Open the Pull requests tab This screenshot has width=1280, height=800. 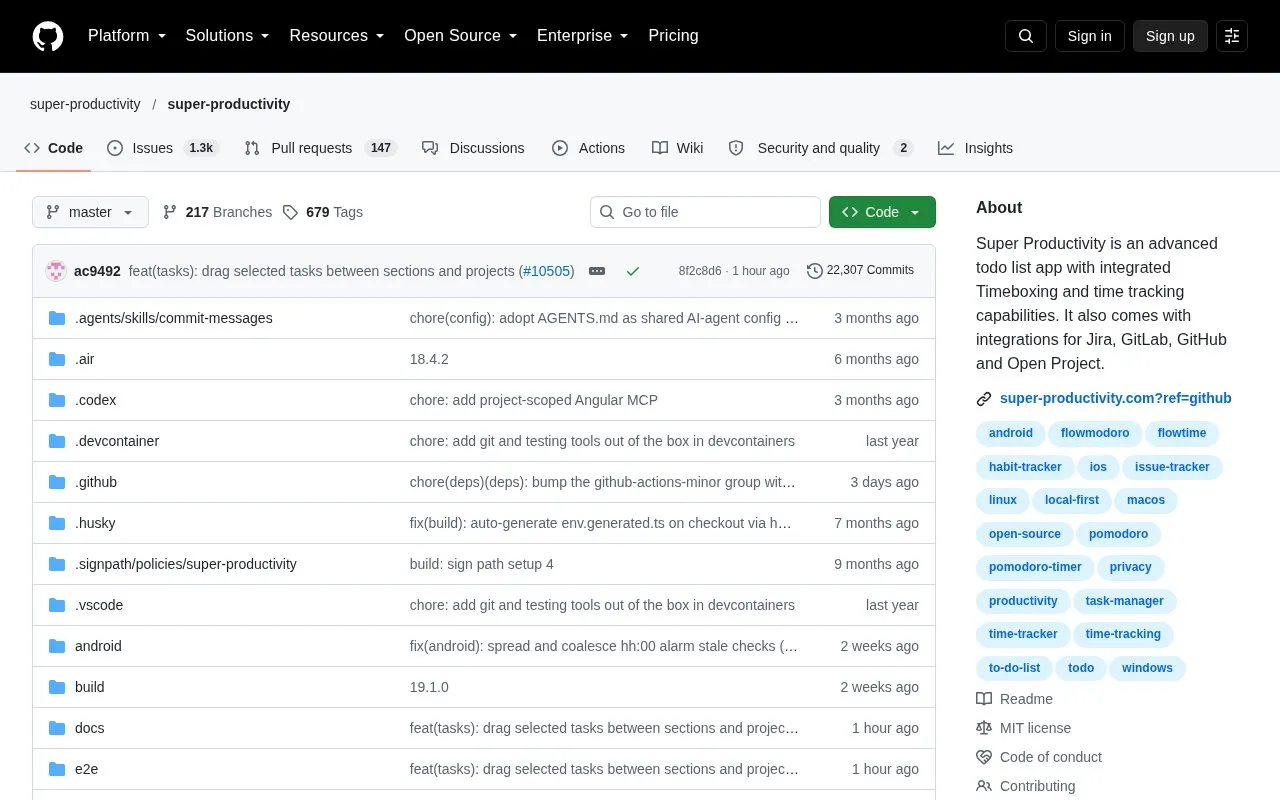pyautogui.click(x=320, y=148)
